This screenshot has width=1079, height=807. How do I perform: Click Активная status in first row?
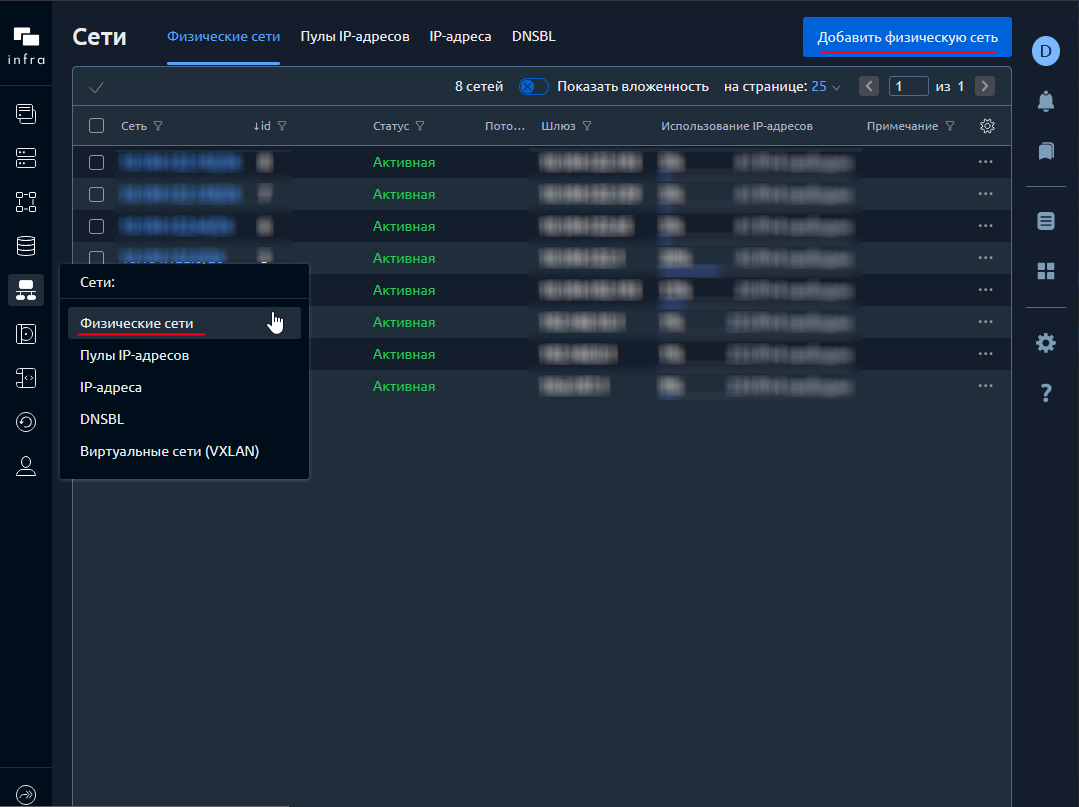404,162
